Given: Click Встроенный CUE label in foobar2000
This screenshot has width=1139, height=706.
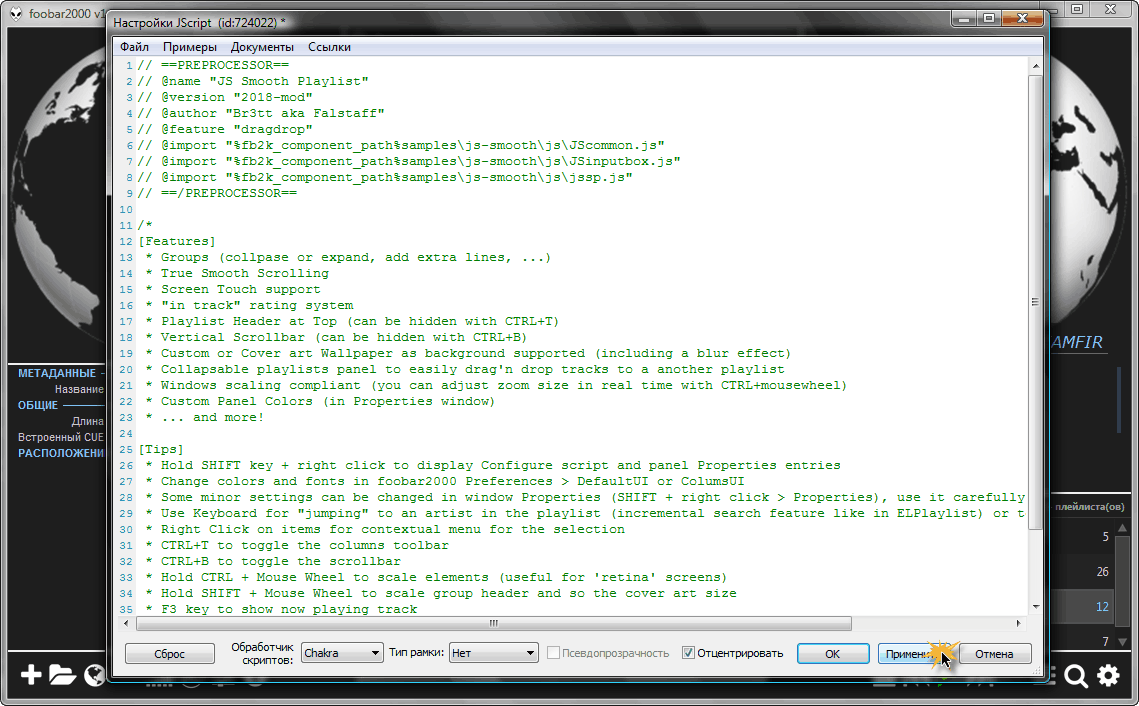Looking at the screenshot, I should pos(61,437).
